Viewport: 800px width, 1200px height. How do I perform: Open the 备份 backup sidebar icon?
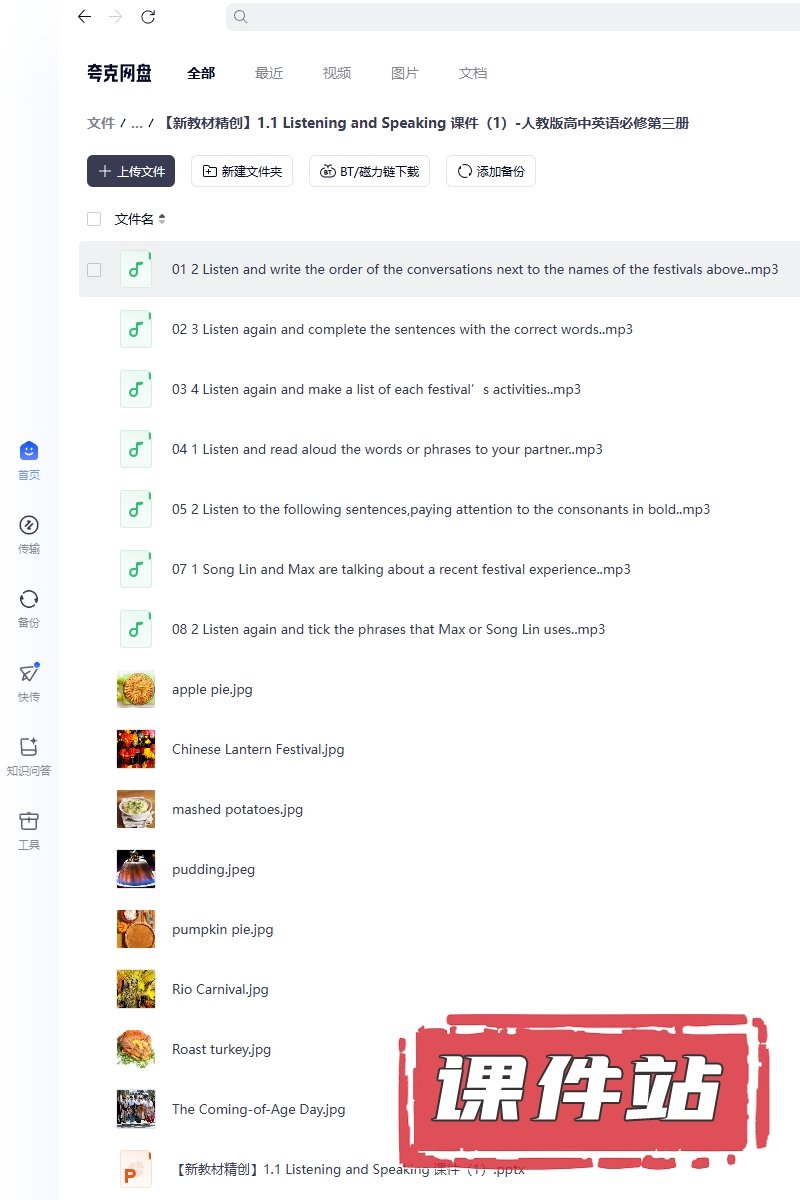29,600
